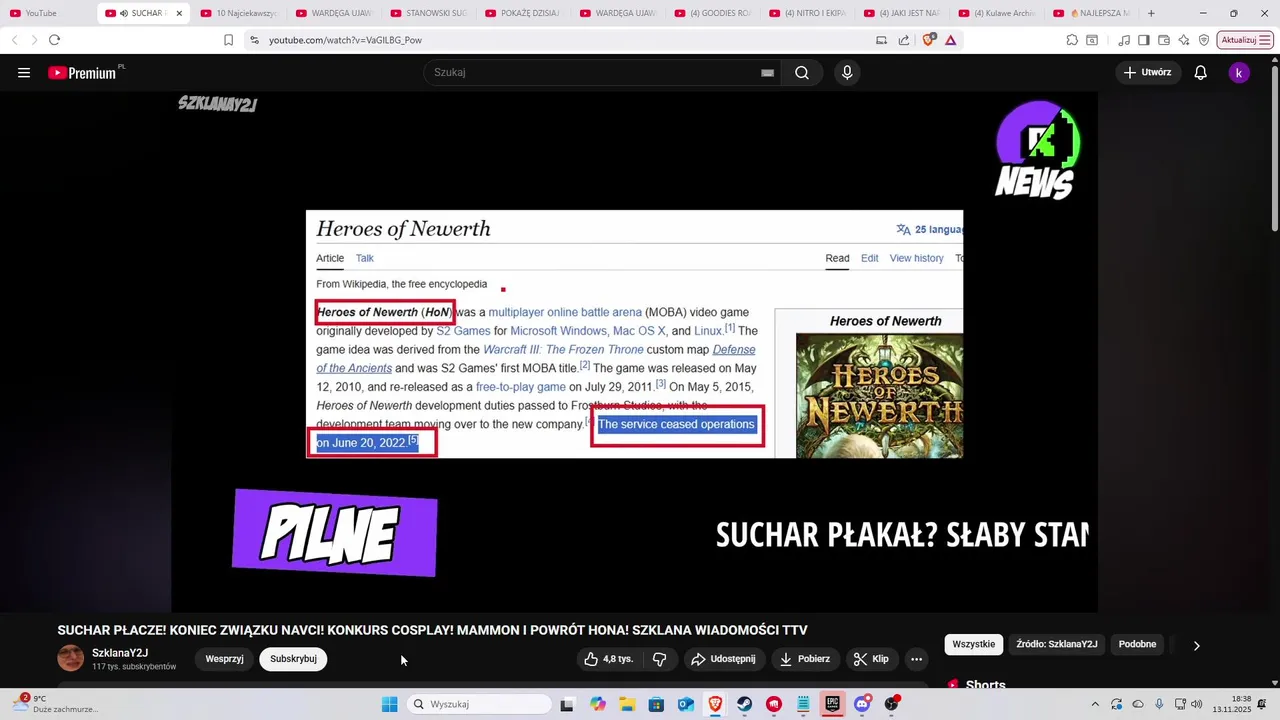Open a new tab with plus button
The image size is (1280, 720).
click(1151, 13)
